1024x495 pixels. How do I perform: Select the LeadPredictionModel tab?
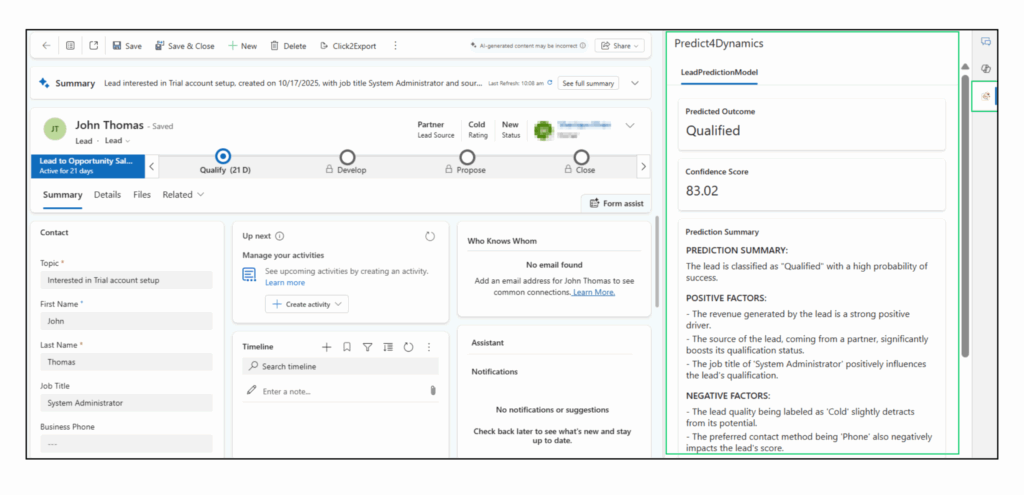(719, 72)
